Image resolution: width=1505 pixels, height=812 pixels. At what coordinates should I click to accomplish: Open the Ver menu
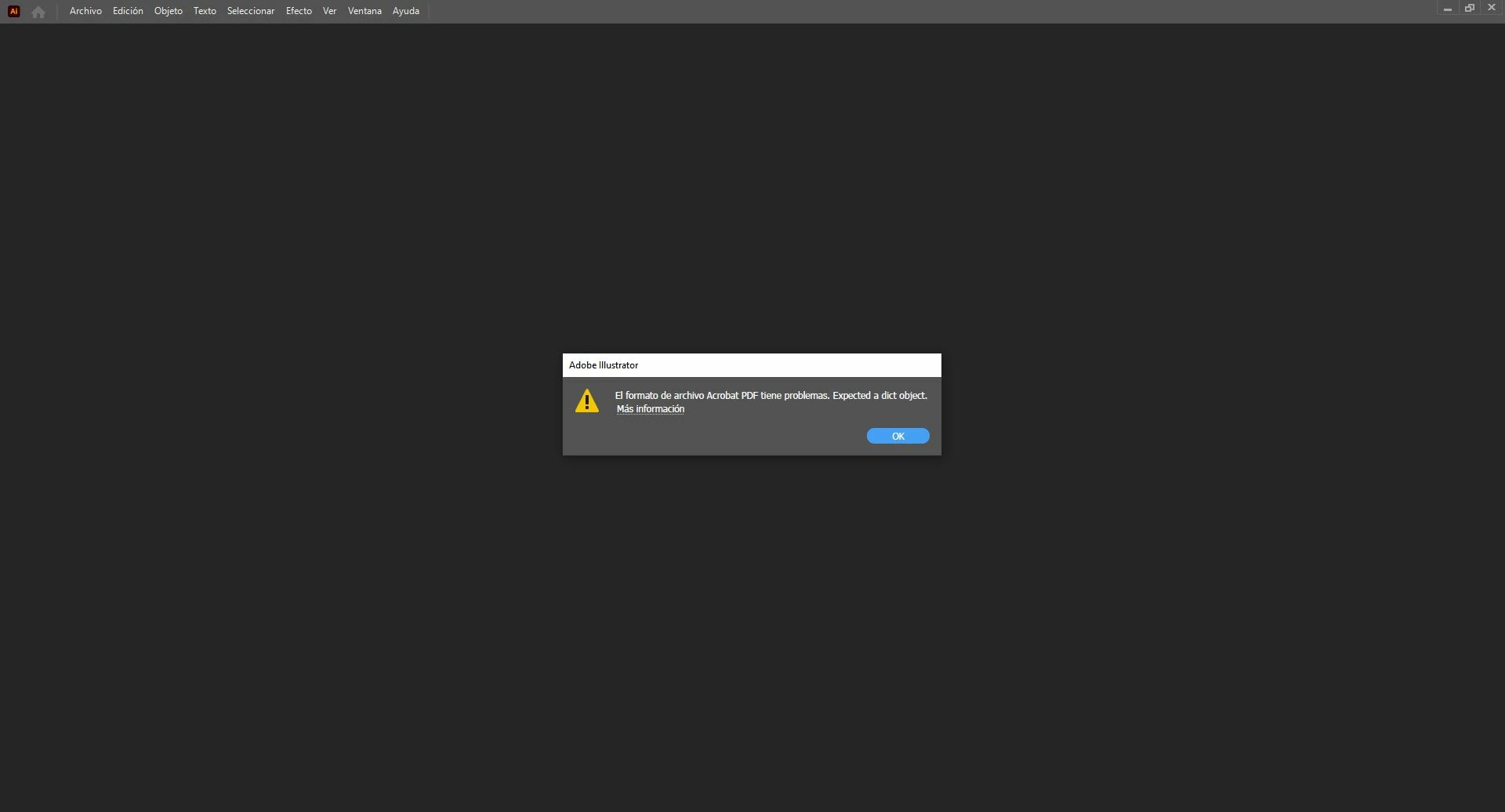click(x=330, y=11)
